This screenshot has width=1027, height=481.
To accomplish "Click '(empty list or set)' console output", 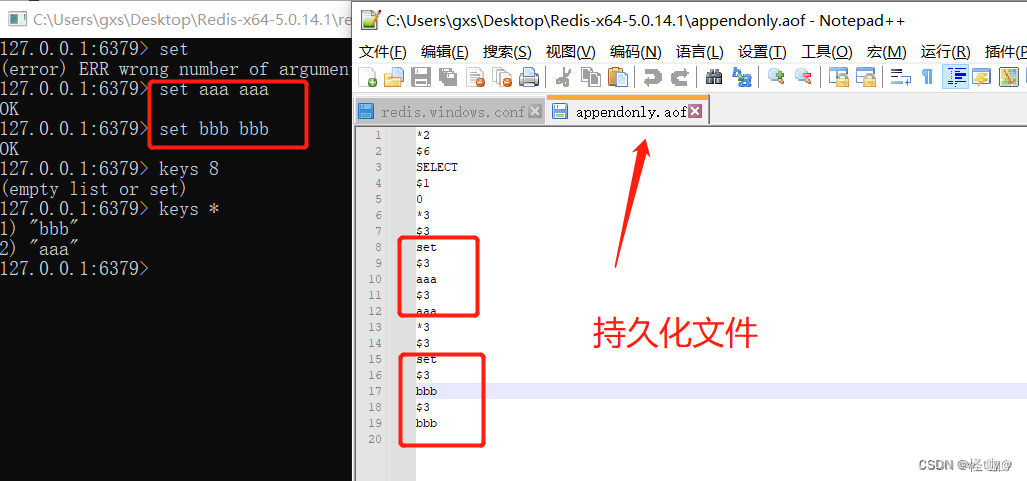I will 94,189.
